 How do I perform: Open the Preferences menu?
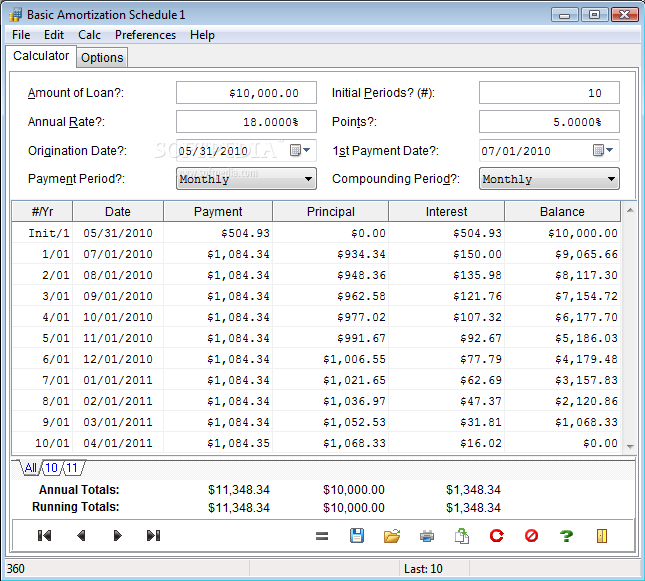tap(145, 35)
